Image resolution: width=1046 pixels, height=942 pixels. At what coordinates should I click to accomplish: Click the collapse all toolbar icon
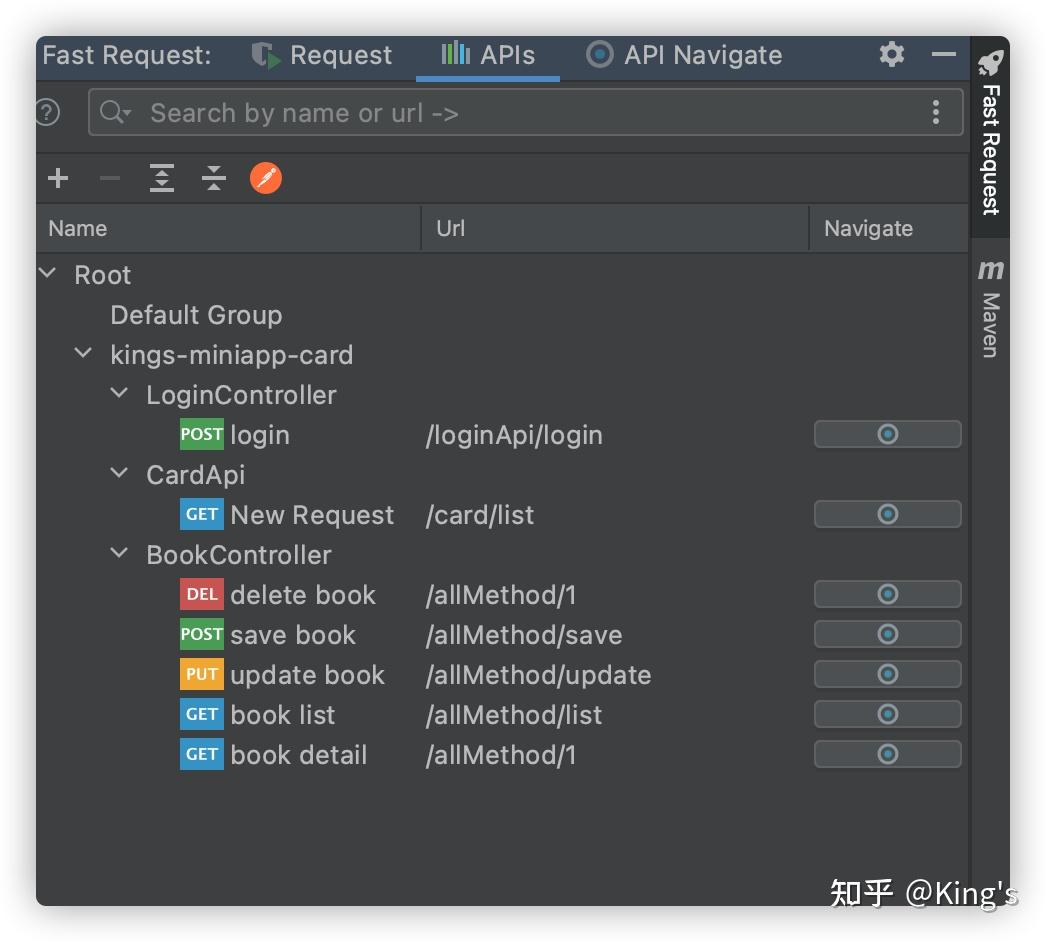213,178
